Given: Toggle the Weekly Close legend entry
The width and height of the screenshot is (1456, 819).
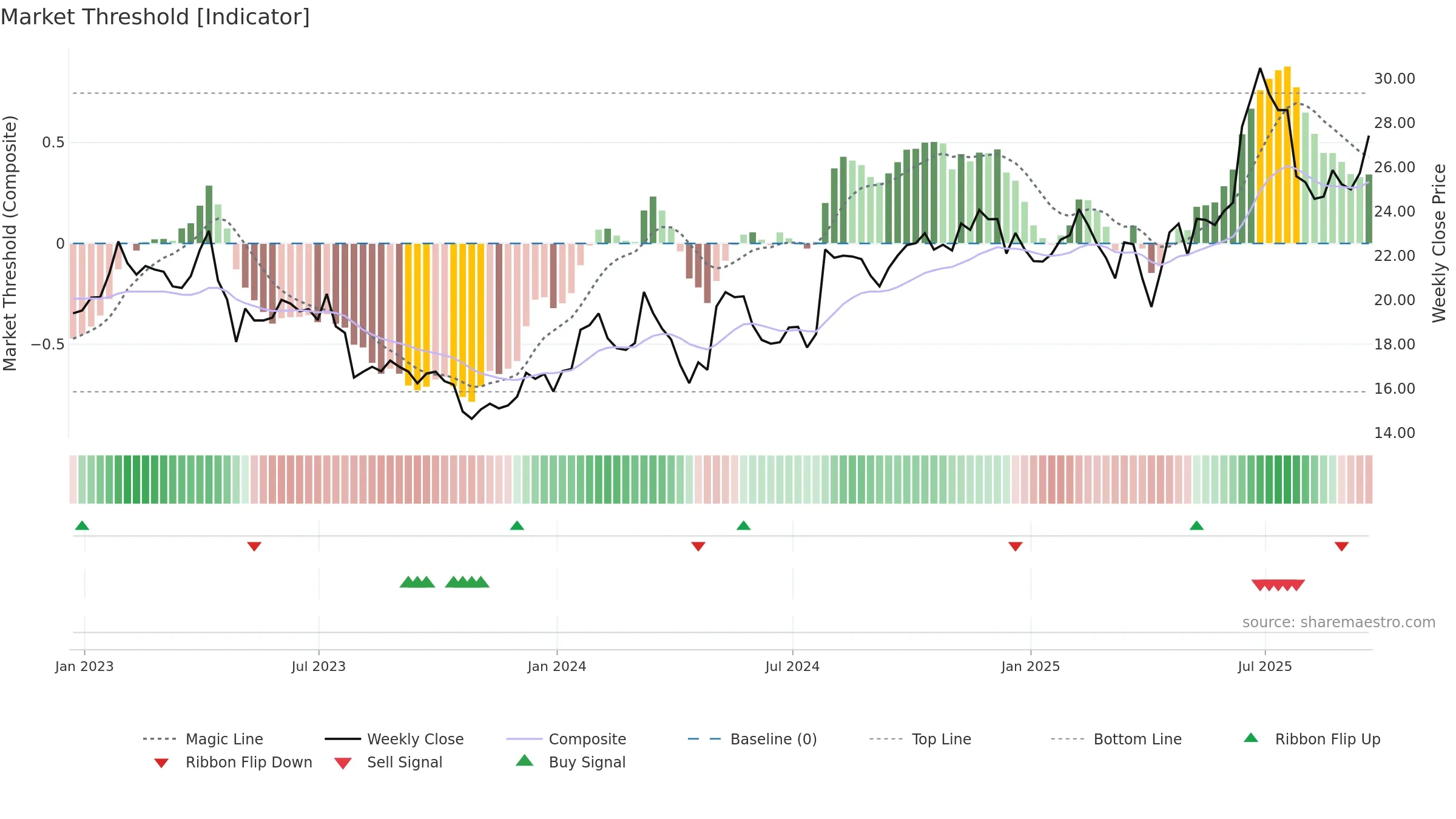Looking at the screenshot, I should click(394, 739).
